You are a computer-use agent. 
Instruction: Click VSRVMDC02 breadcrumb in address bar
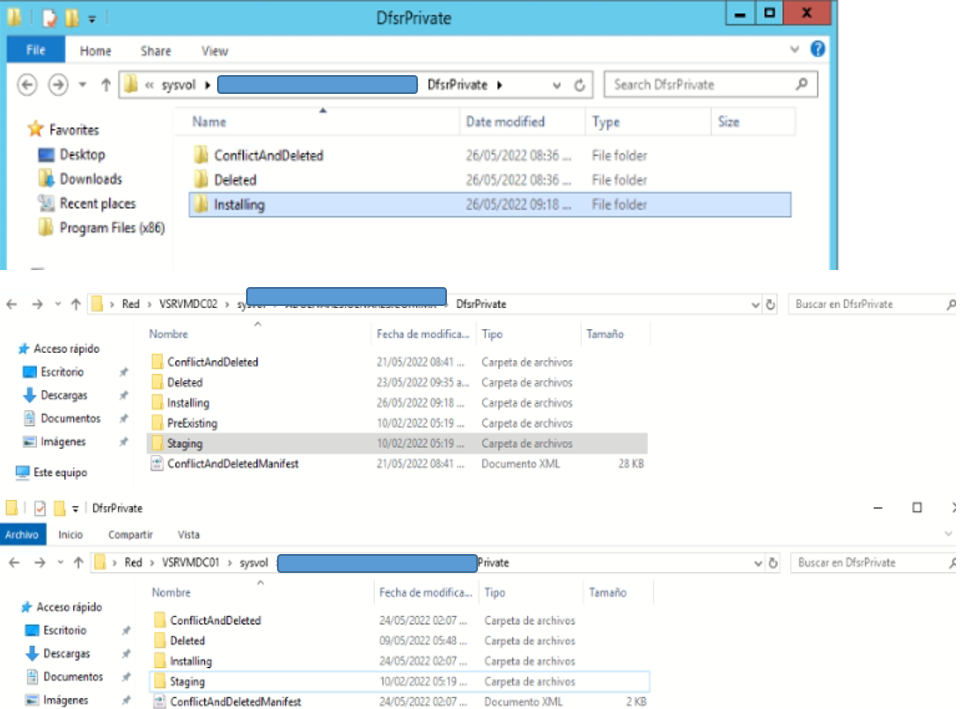pyautogui.click(x=188, y=304)
